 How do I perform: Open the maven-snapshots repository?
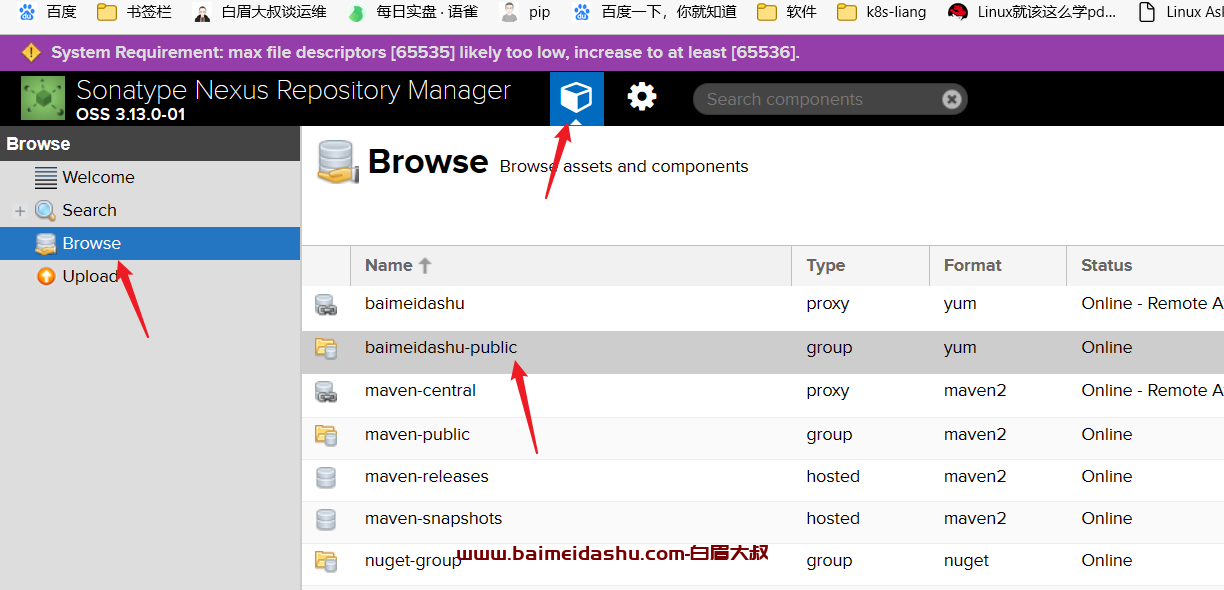coord(433,518)
